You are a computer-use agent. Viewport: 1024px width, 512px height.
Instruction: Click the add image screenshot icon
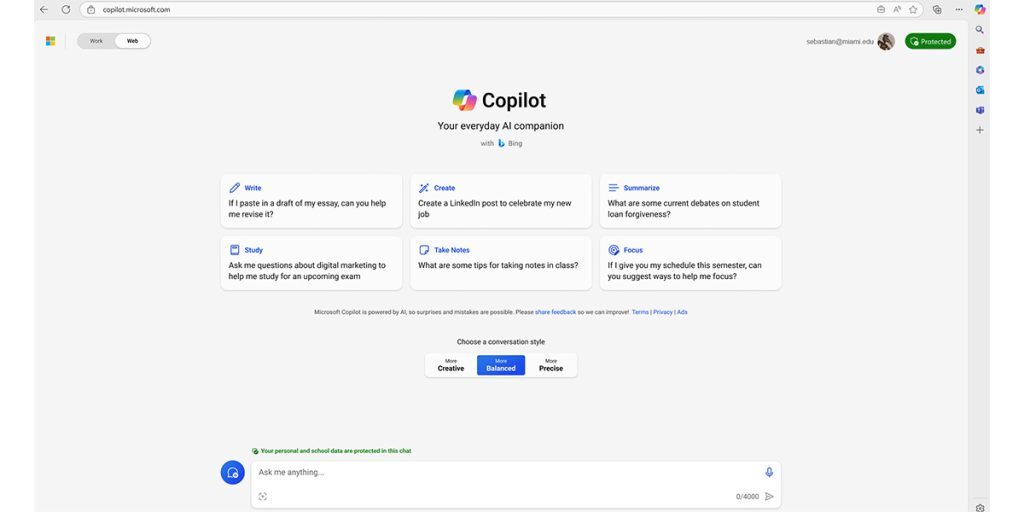pos(263,496)
